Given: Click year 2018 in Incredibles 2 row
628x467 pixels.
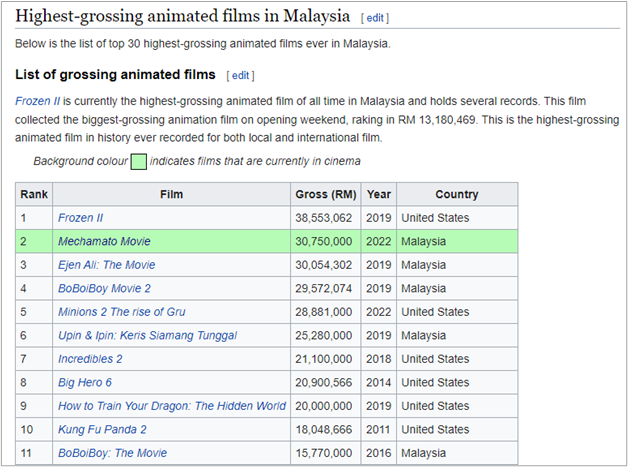Looking at the screenshot, I should click(378, 359).
